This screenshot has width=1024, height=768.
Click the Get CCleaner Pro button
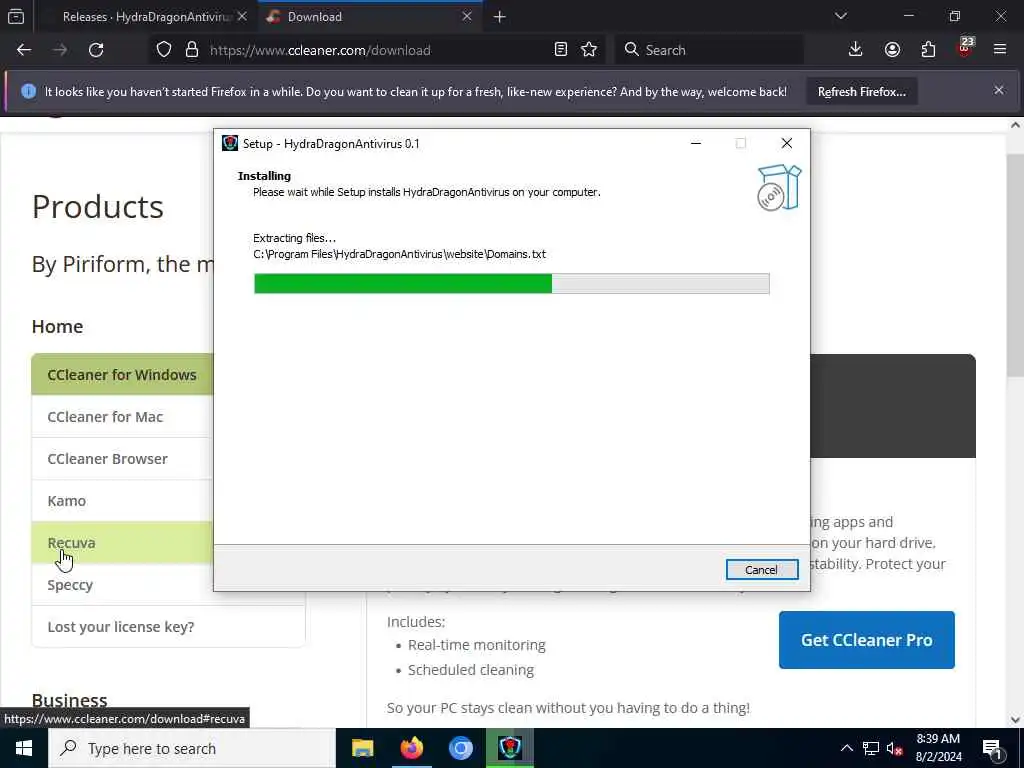click(867, 640)
